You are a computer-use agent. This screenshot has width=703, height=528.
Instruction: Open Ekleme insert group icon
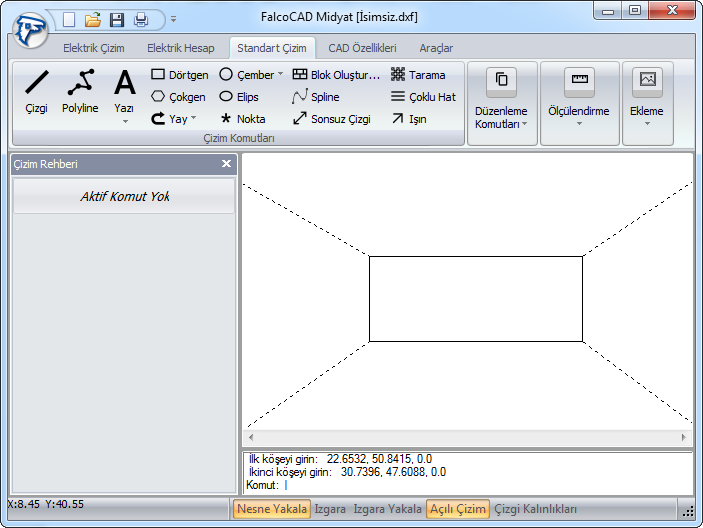[x=647, y=82]
